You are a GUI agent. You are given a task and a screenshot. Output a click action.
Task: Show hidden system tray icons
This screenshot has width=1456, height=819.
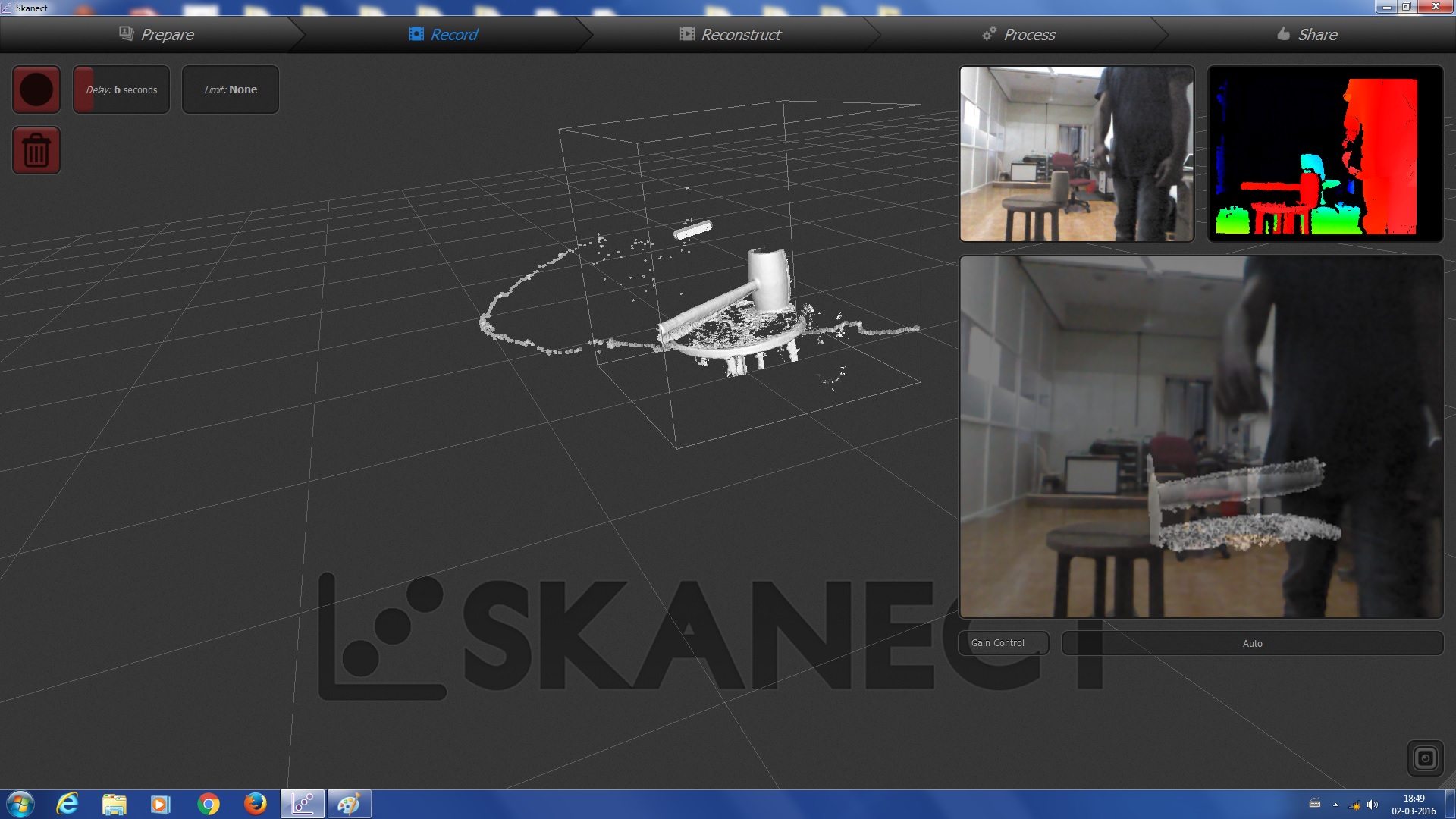[x=1335, y=805]
